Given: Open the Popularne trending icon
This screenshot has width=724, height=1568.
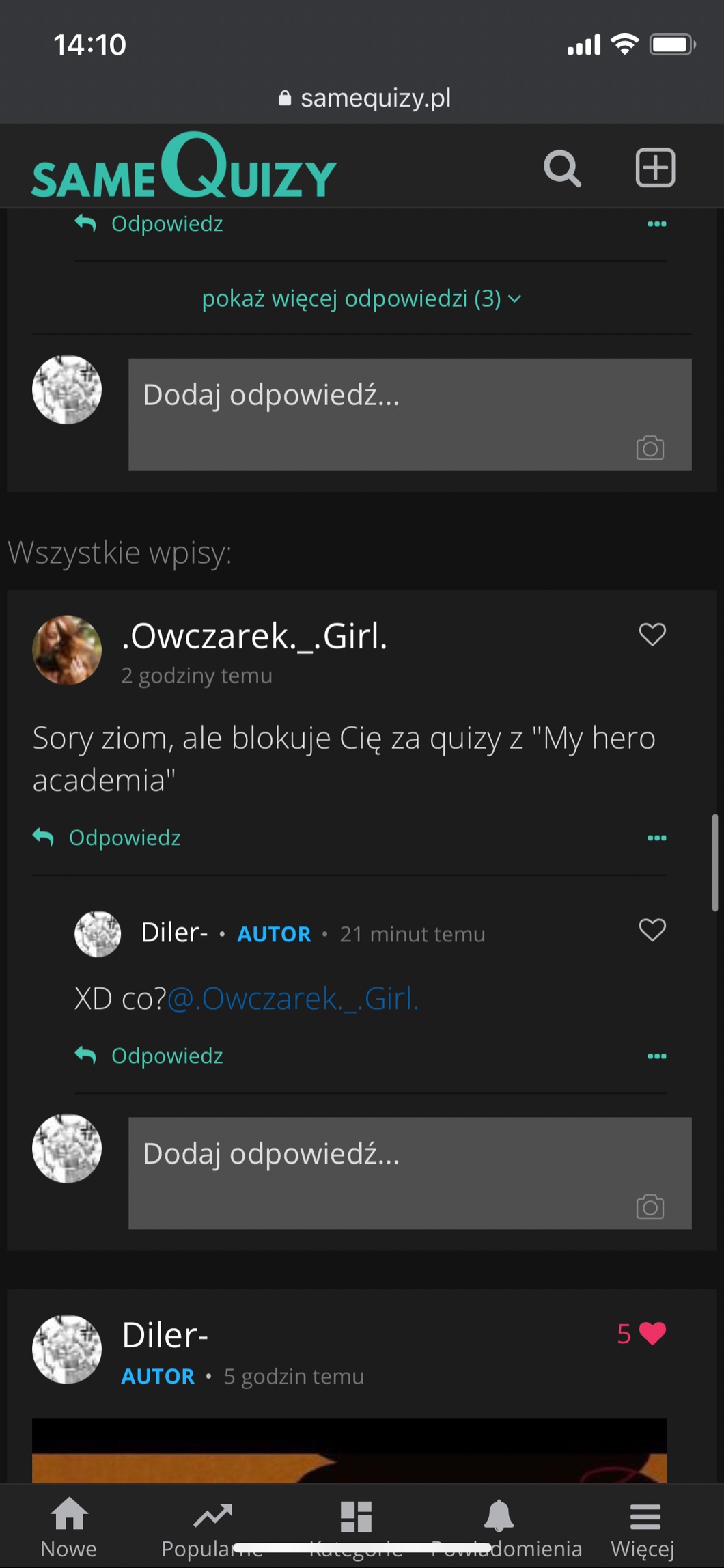Looking at the screenshot, I should tap(212, 1518).
